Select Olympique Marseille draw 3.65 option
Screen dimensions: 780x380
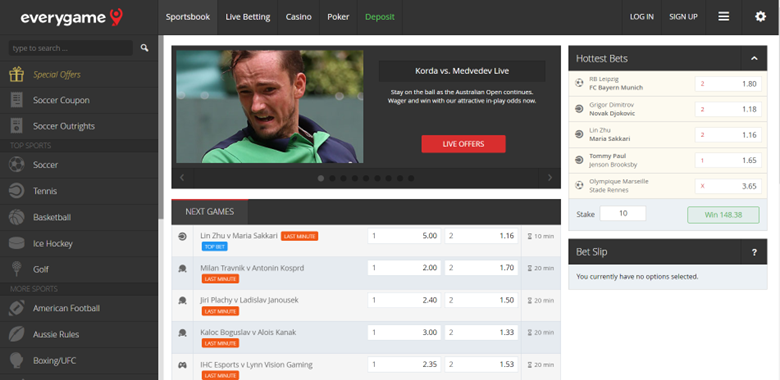coord(728,186)
